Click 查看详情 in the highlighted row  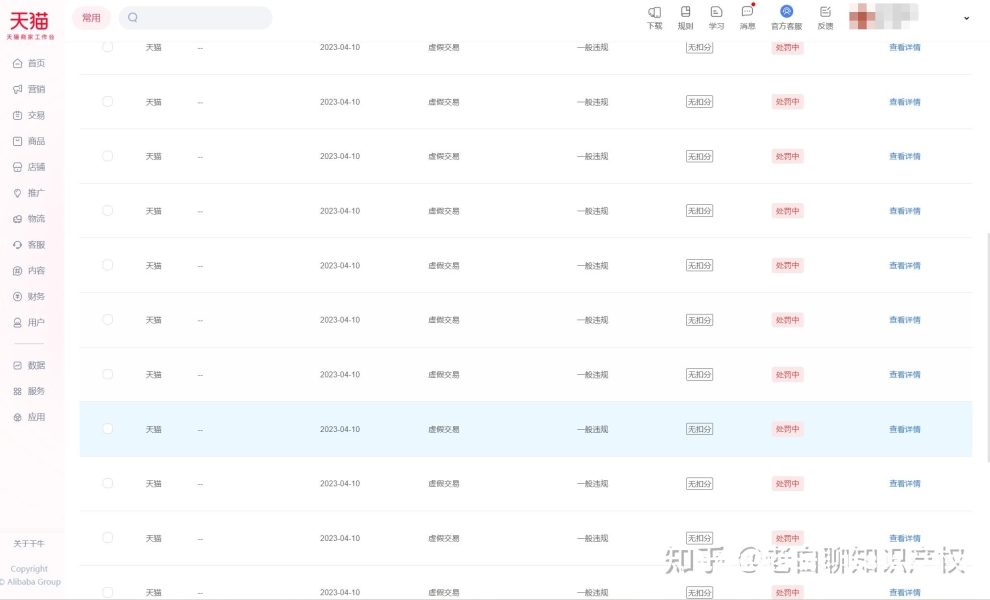(x=904, y=429)
